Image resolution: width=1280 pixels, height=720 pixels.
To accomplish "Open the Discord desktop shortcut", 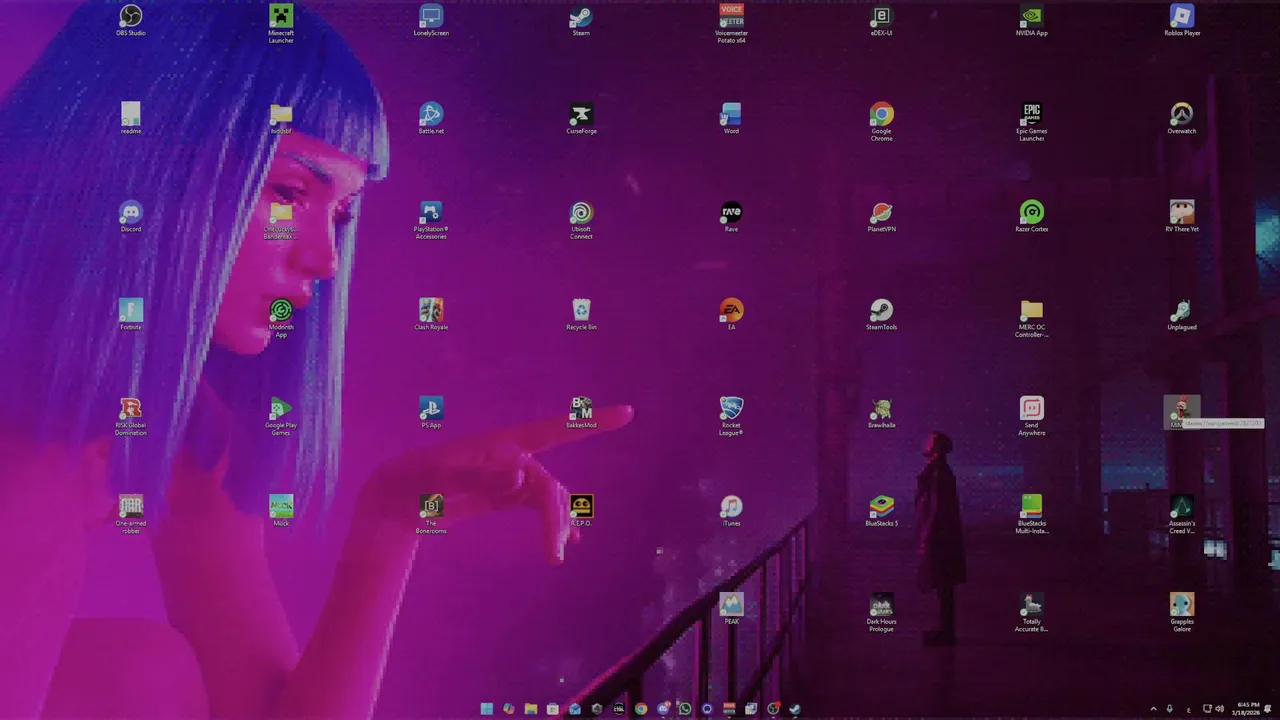I will coord(131,217).
